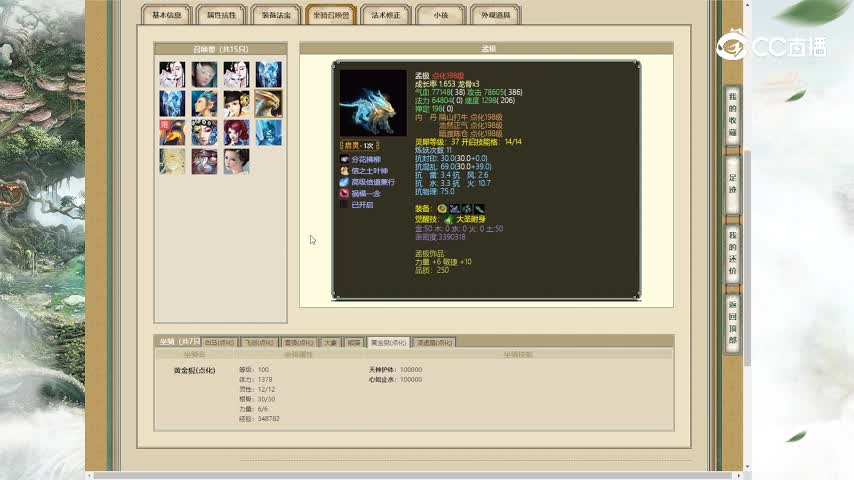Select the blue-haired merman pet portrait
This screenshot has width=854, height=480.
click(x=204, y=104)
